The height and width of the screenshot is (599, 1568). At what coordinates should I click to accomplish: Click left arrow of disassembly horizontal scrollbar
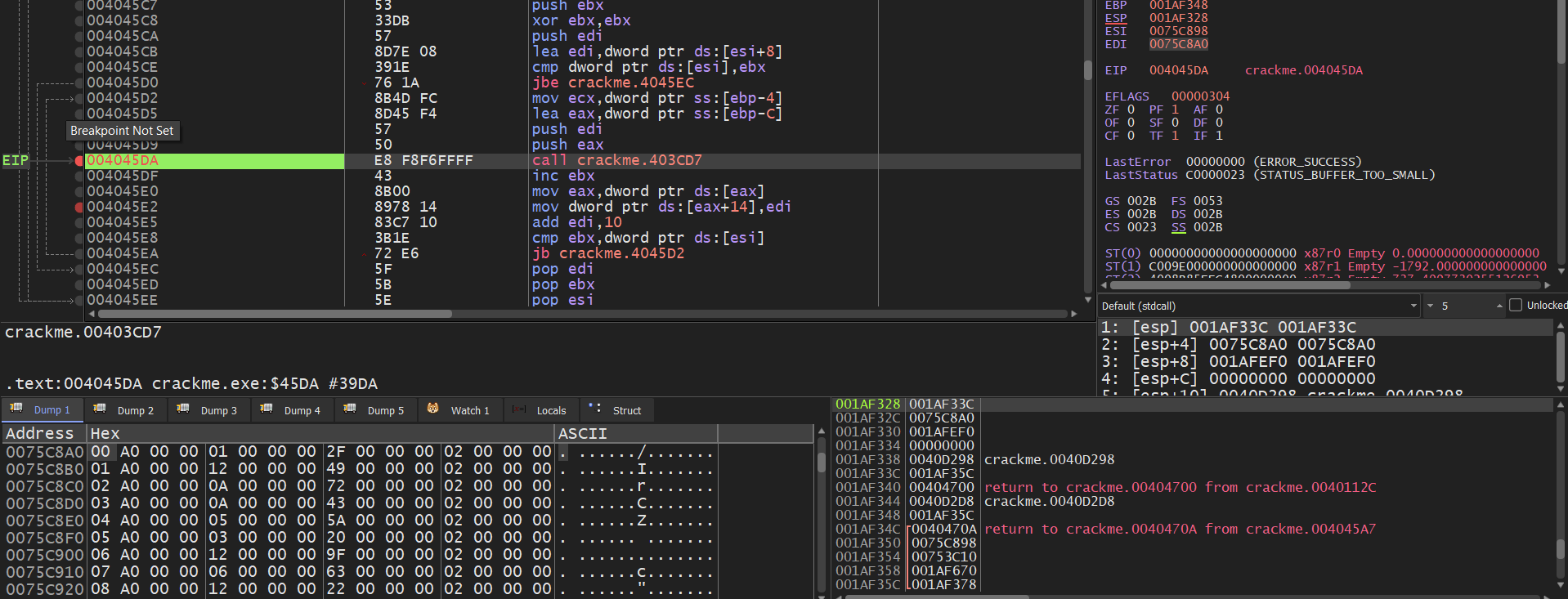coord(92,314)
